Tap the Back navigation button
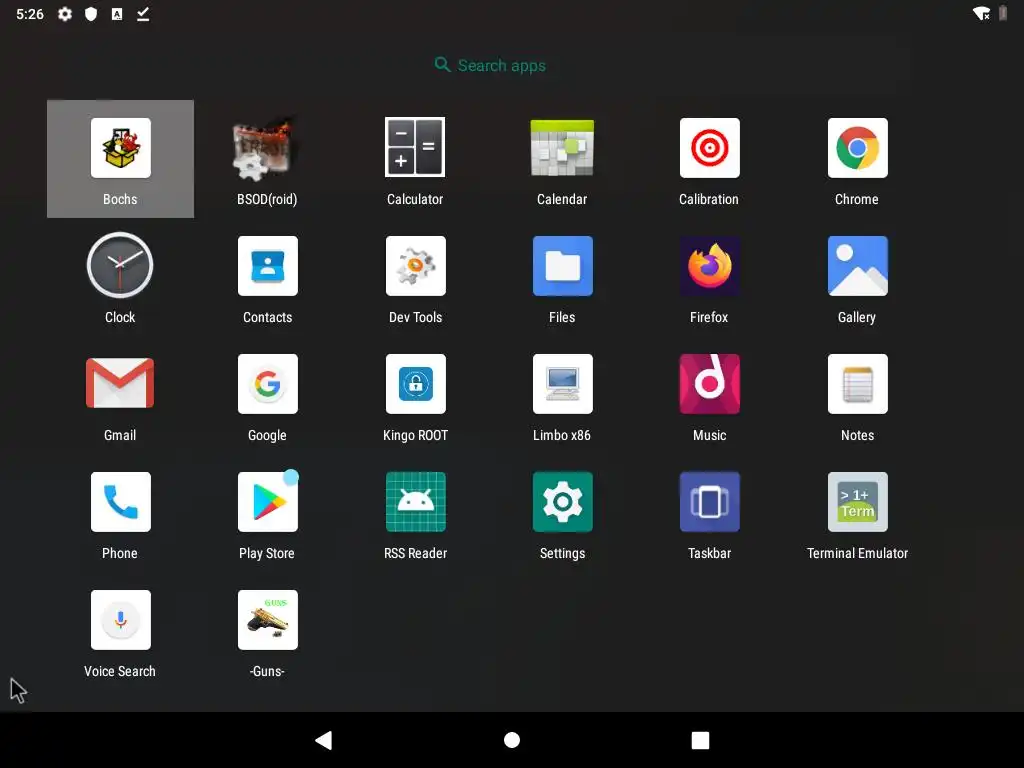Viewport: 1024px width, 768px height. click(323, 740)
